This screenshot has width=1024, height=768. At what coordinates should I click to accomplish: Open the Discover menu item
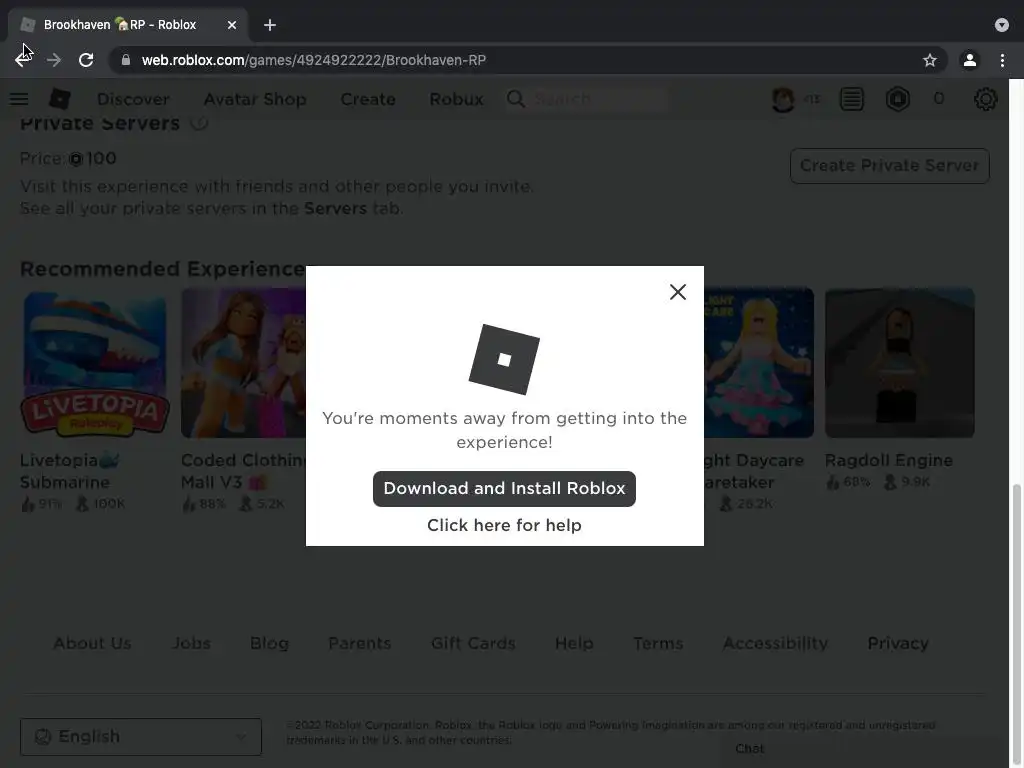click(133, 99)
